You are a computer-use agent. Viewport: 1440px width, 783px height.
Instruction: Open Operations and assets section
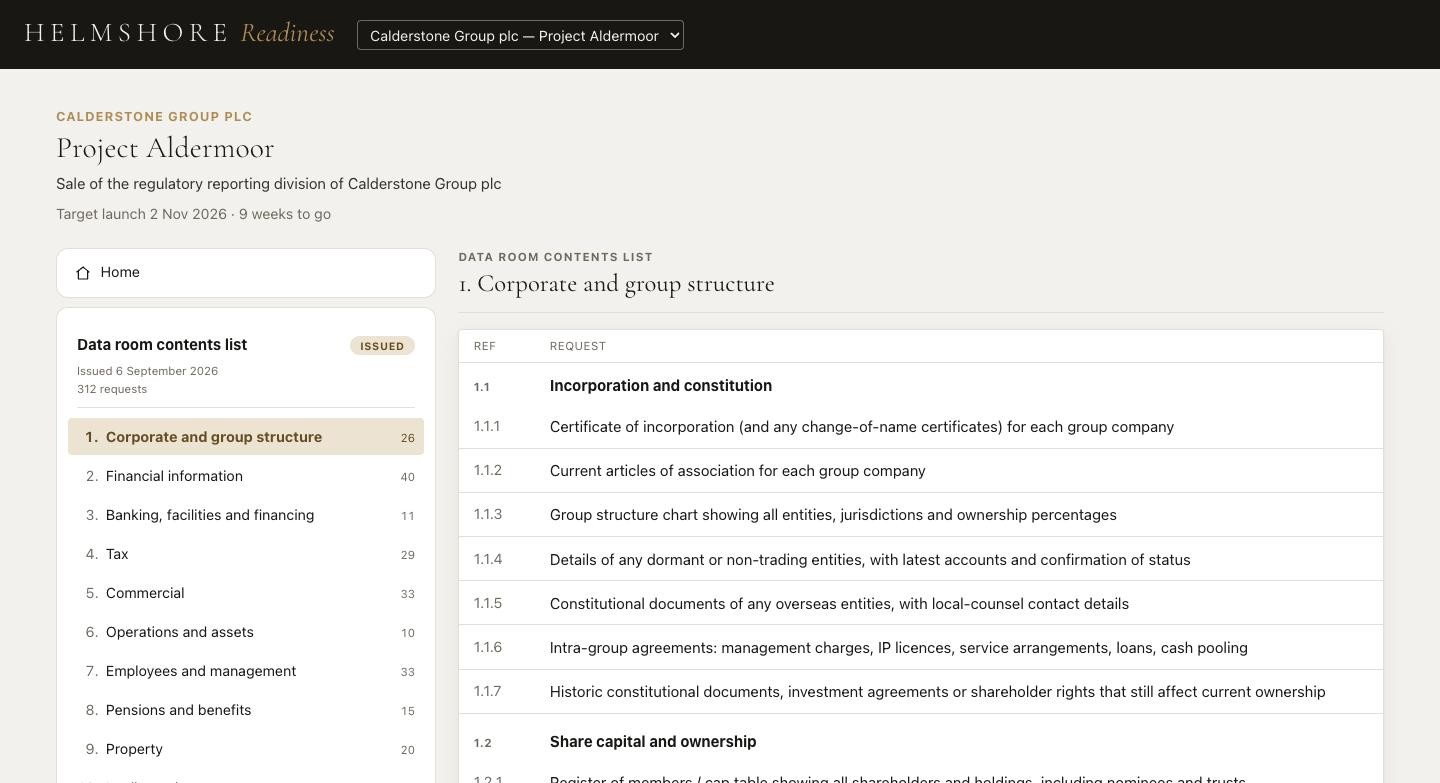pyautogui.click(x=246, y=632)
